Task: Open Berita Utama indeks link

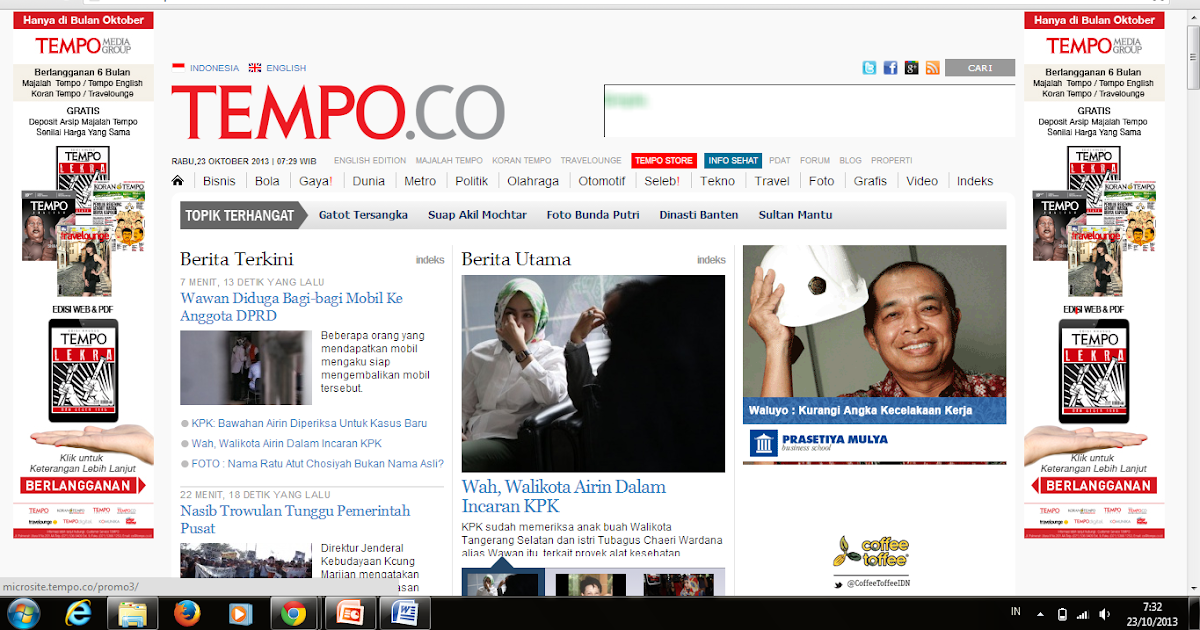Action: [711, 260]
